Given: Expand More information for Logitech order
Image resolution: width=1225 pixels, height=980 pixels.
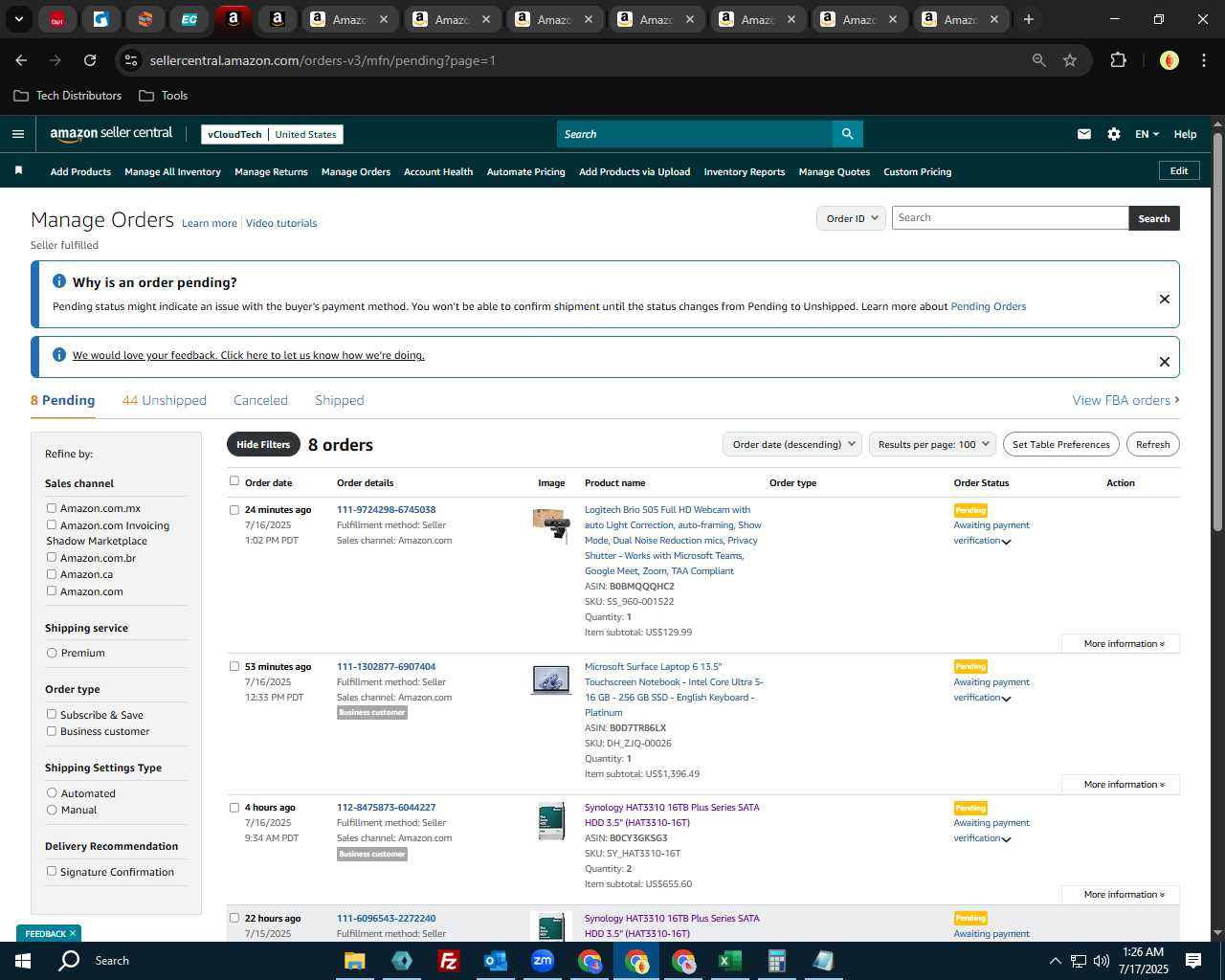Looking at the screenshot, I should tap(1121, 644).
